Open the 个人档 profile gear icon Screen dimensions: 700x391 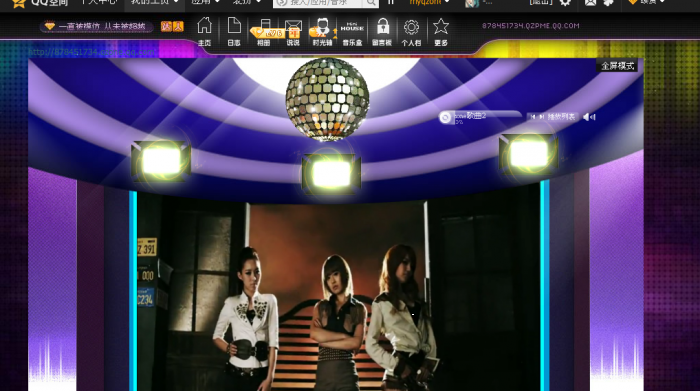411,31
